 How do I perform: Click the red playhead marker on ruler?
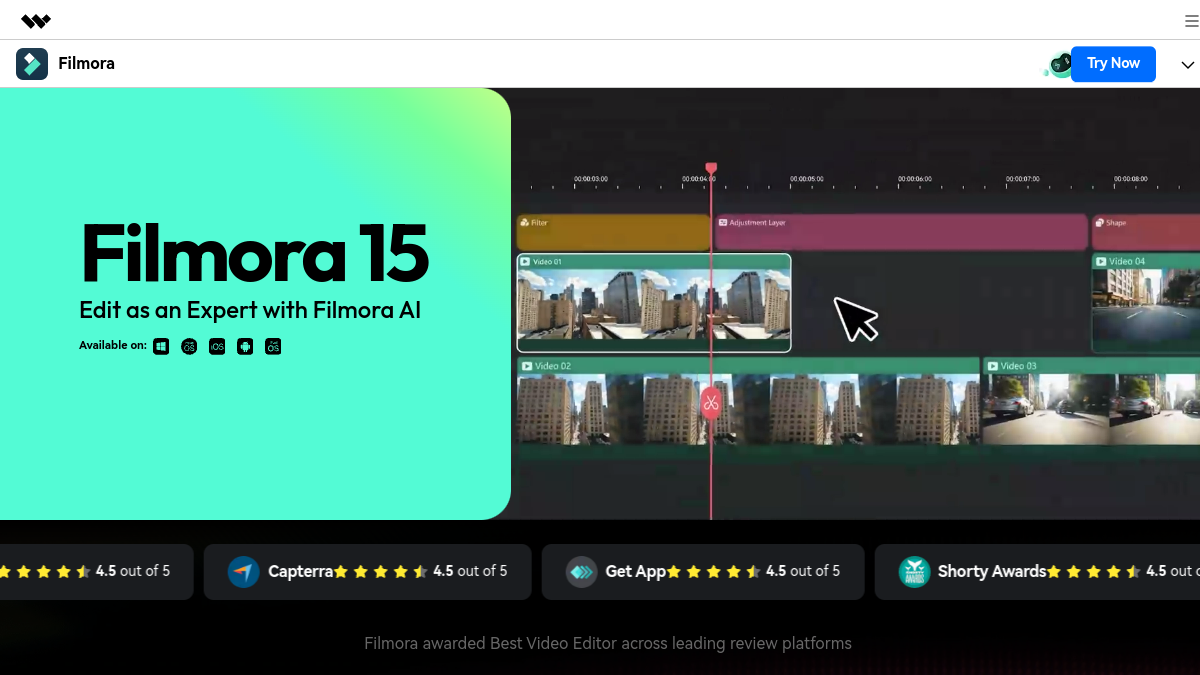coord(711,169)
